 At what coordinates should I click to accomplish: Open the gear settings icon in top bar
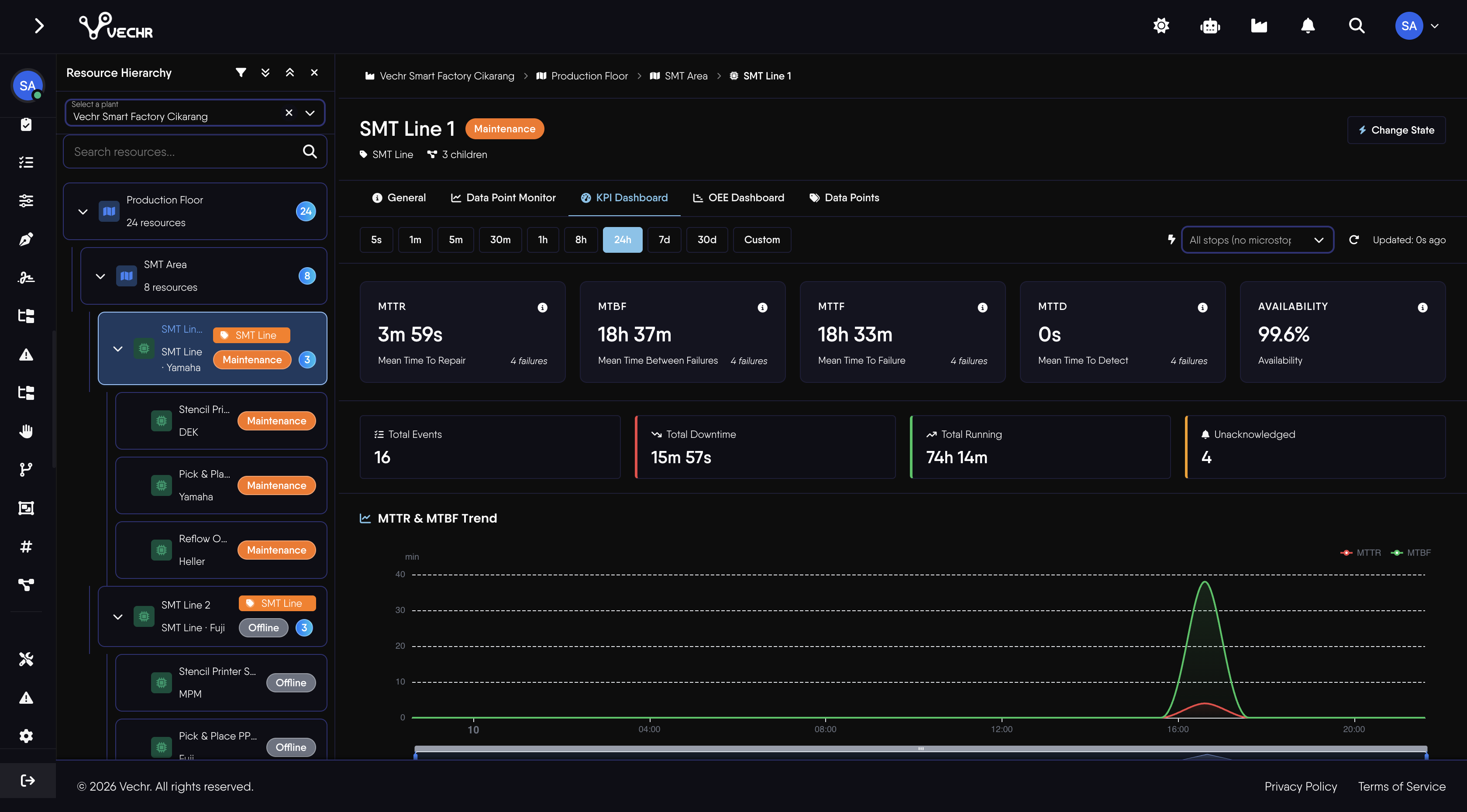click(x=1161, y=26)
